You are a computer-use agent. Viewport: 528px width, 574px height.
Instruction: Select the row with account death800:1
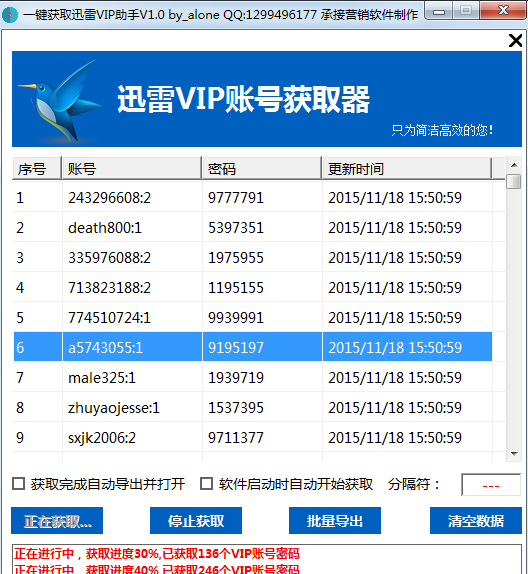pyautogui.click(x=252, y=228)
